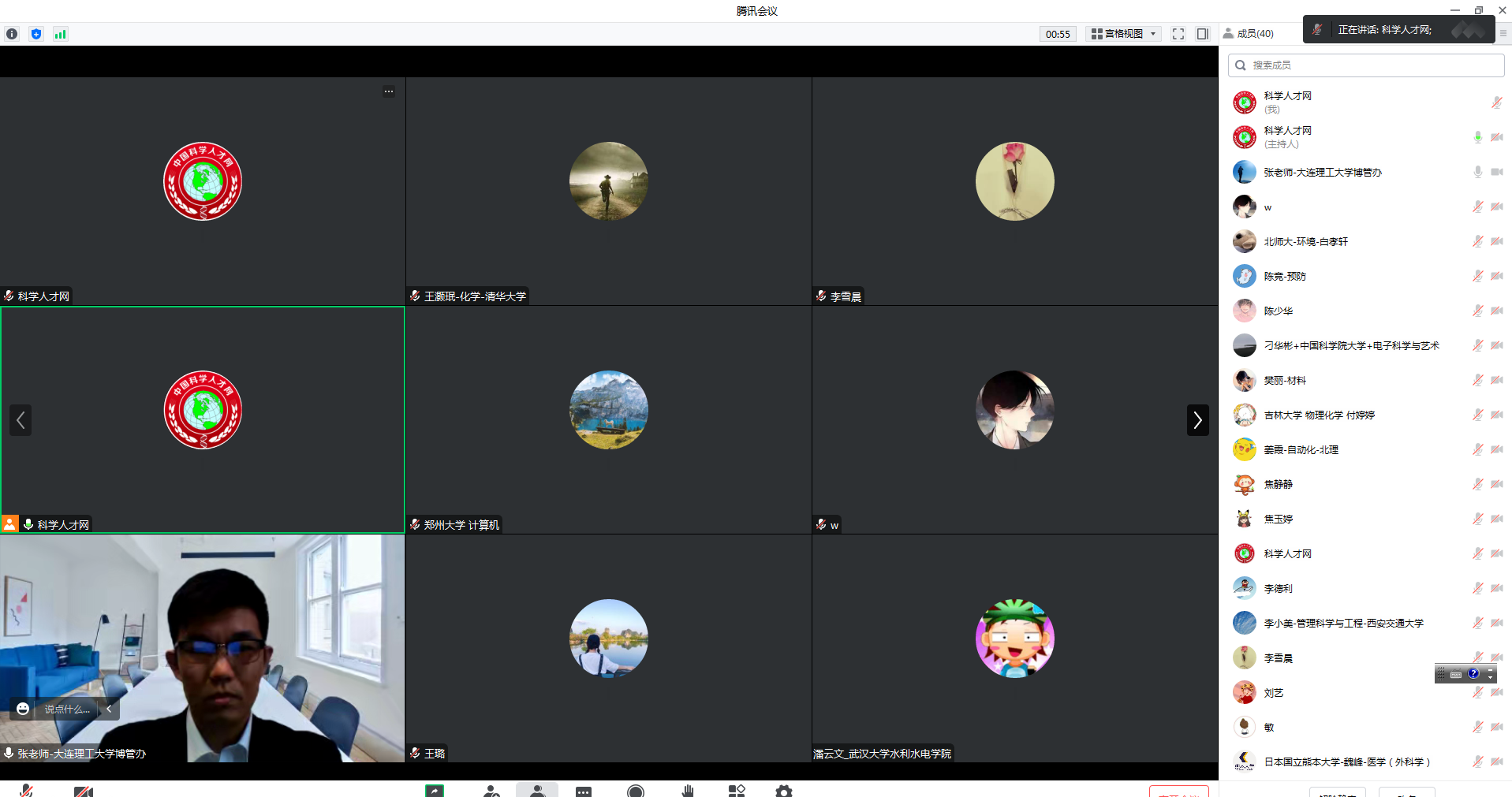The image size is (1512, 797).
Task: Click the record circle icon
Action: pyautogui.click(x=636, y=791)
